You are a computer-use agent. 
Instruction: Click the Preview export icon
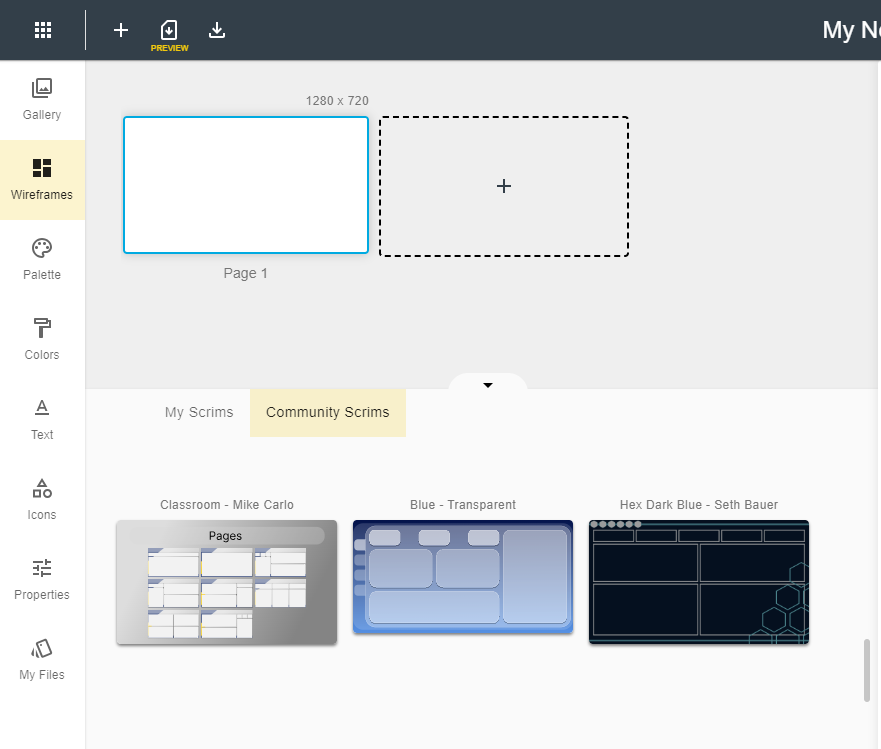(x=169, y=31)
